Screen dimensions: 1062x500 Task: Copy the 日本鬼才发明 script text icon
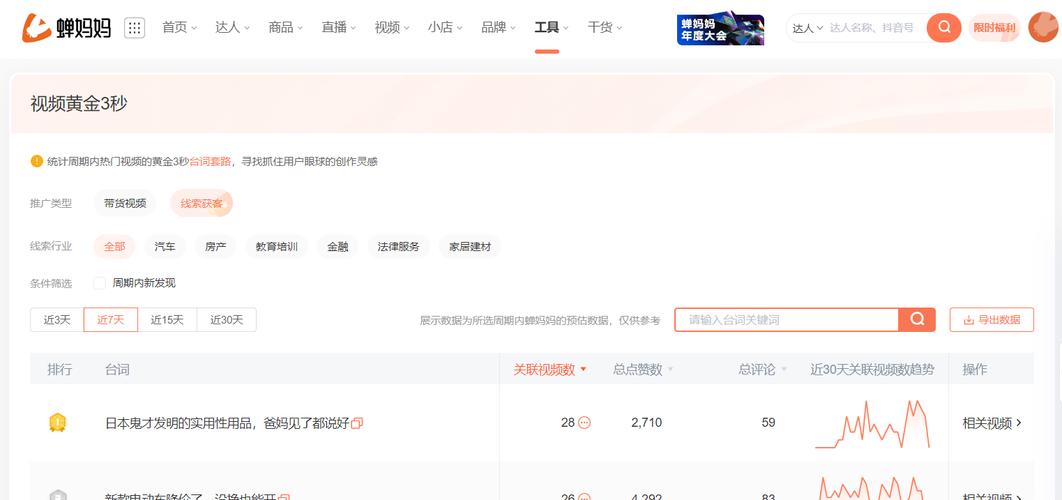357,423
